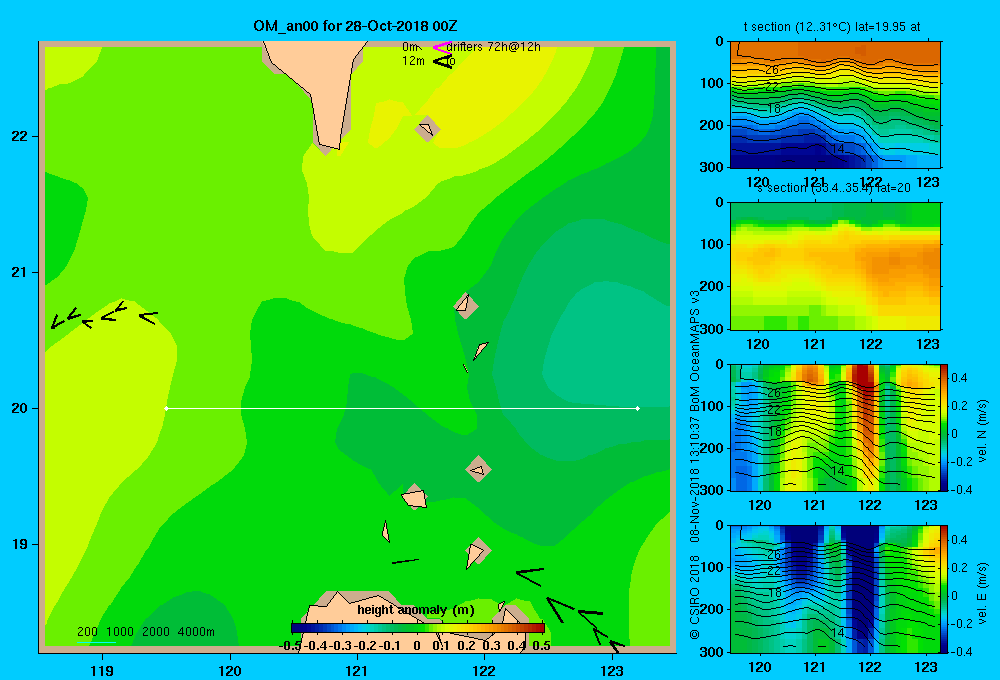Click the vel. E color scale bar
The height and width of the screenshot is (680, 1000).
coord(944,589)
